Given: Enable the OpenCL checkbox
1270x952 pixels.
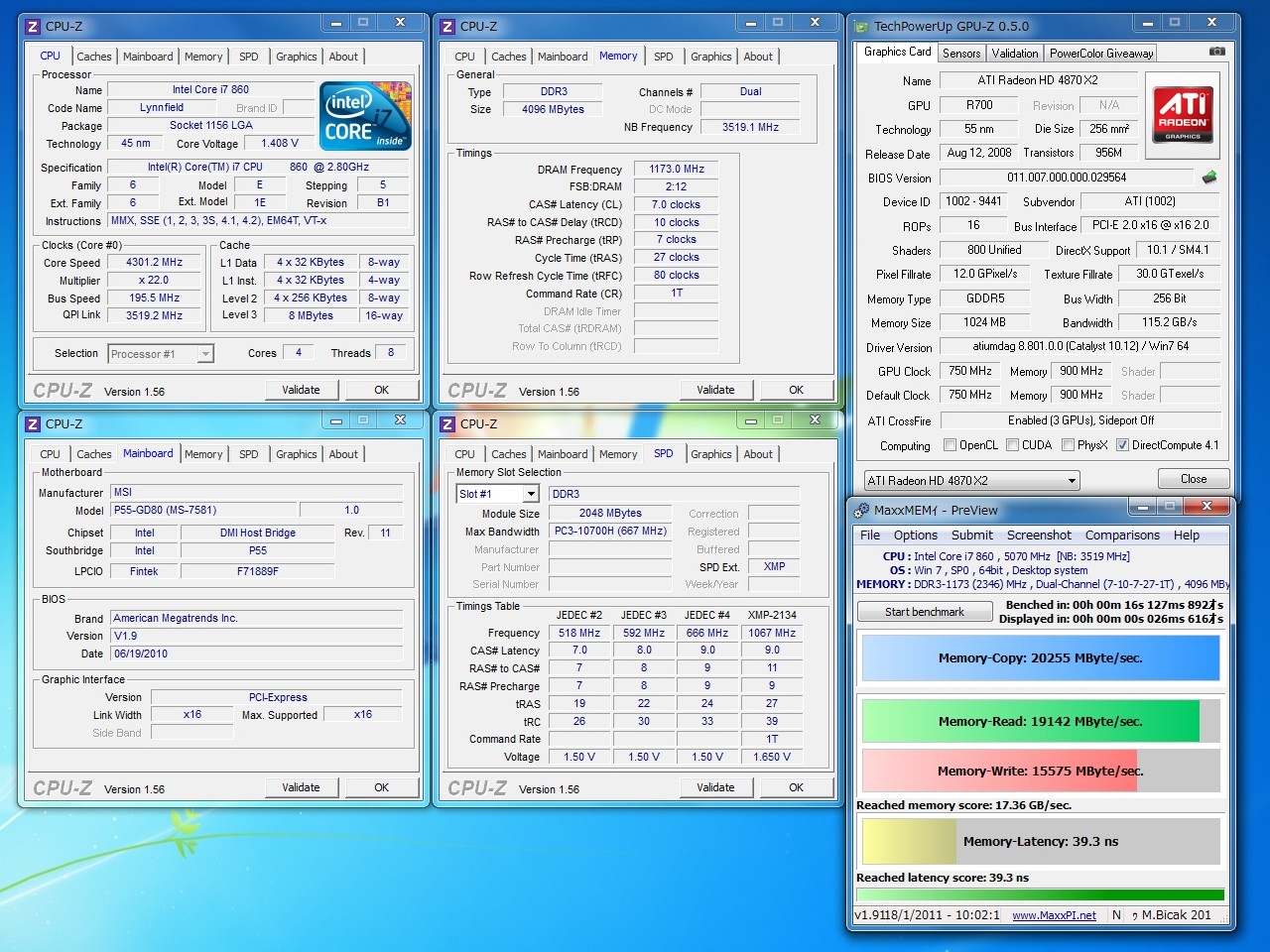Looking at the screenshot, I should (950, 445).
